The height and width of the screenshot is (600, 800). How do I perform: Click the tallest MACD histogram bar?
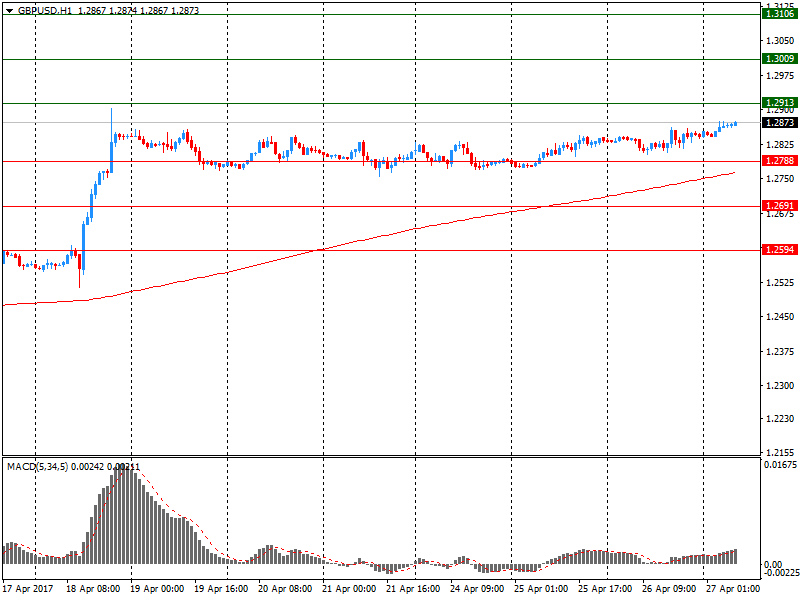(124, 515)
